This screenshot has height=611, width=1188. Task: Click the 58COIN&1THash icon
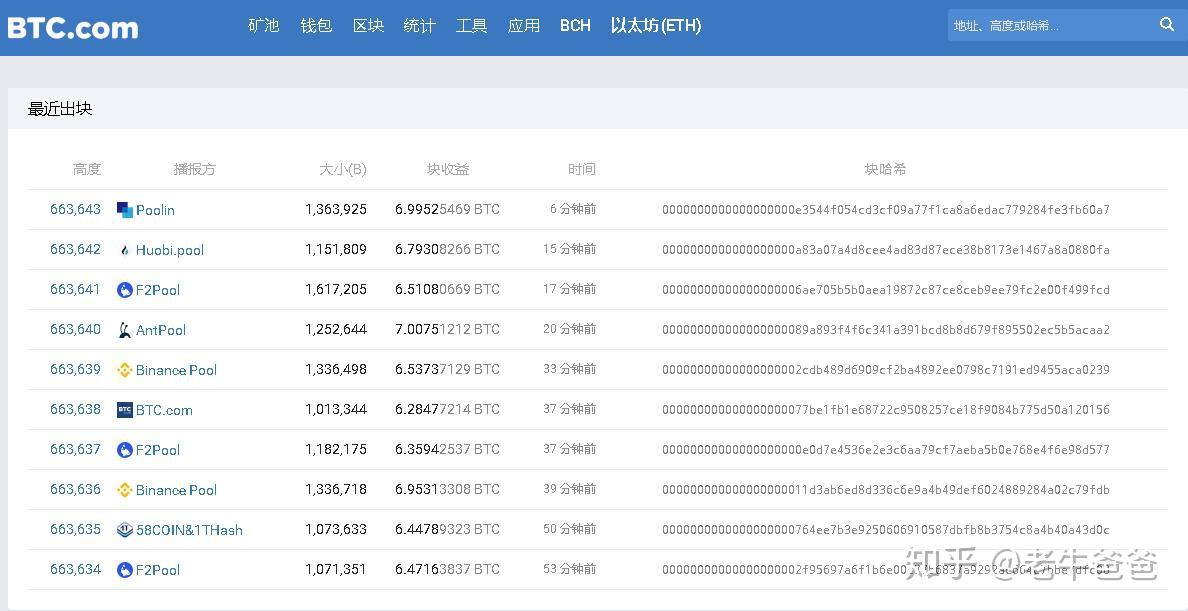[125, 530]
